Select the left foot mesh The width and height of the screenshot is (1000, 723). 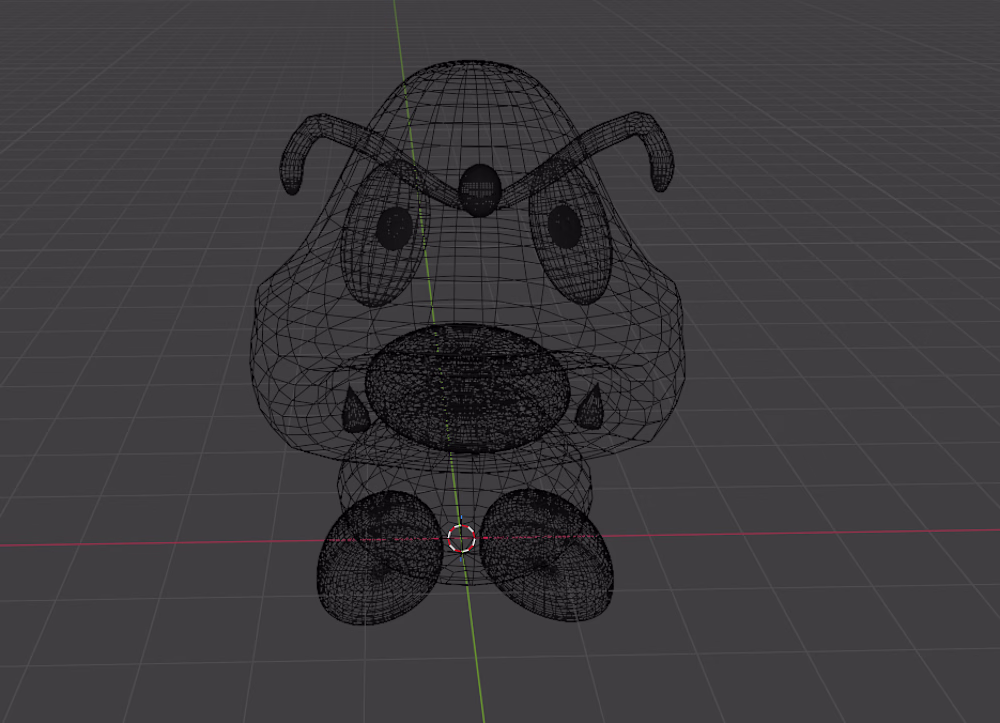(380, 557)
